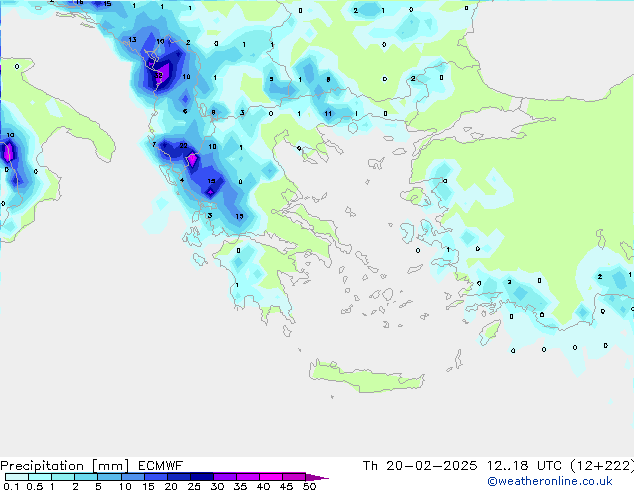Click the '0.1' legend scale label

[11, 486]
